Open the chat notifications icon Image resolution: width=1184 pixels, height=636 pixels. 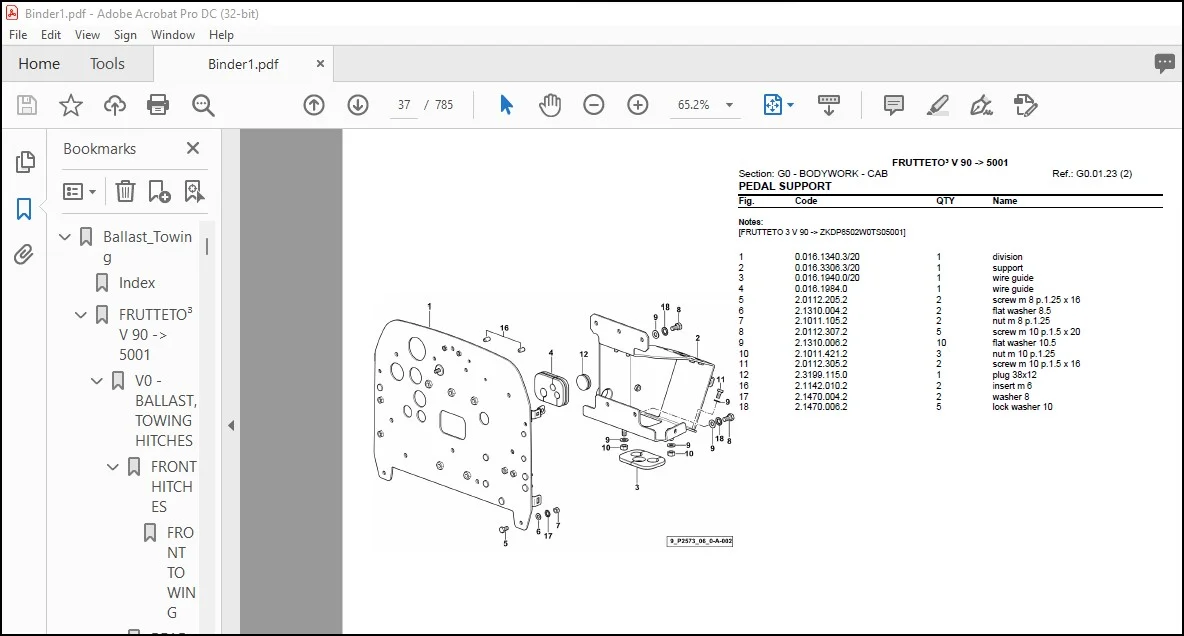pos(1164,63)
